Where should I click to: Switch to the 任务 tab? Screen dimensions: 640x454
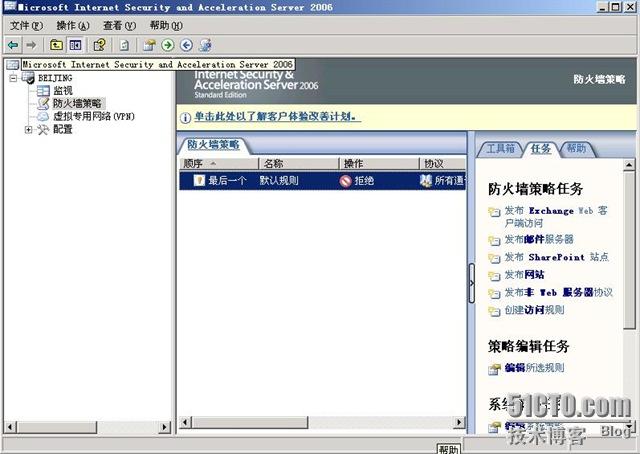tap(541, 149)
